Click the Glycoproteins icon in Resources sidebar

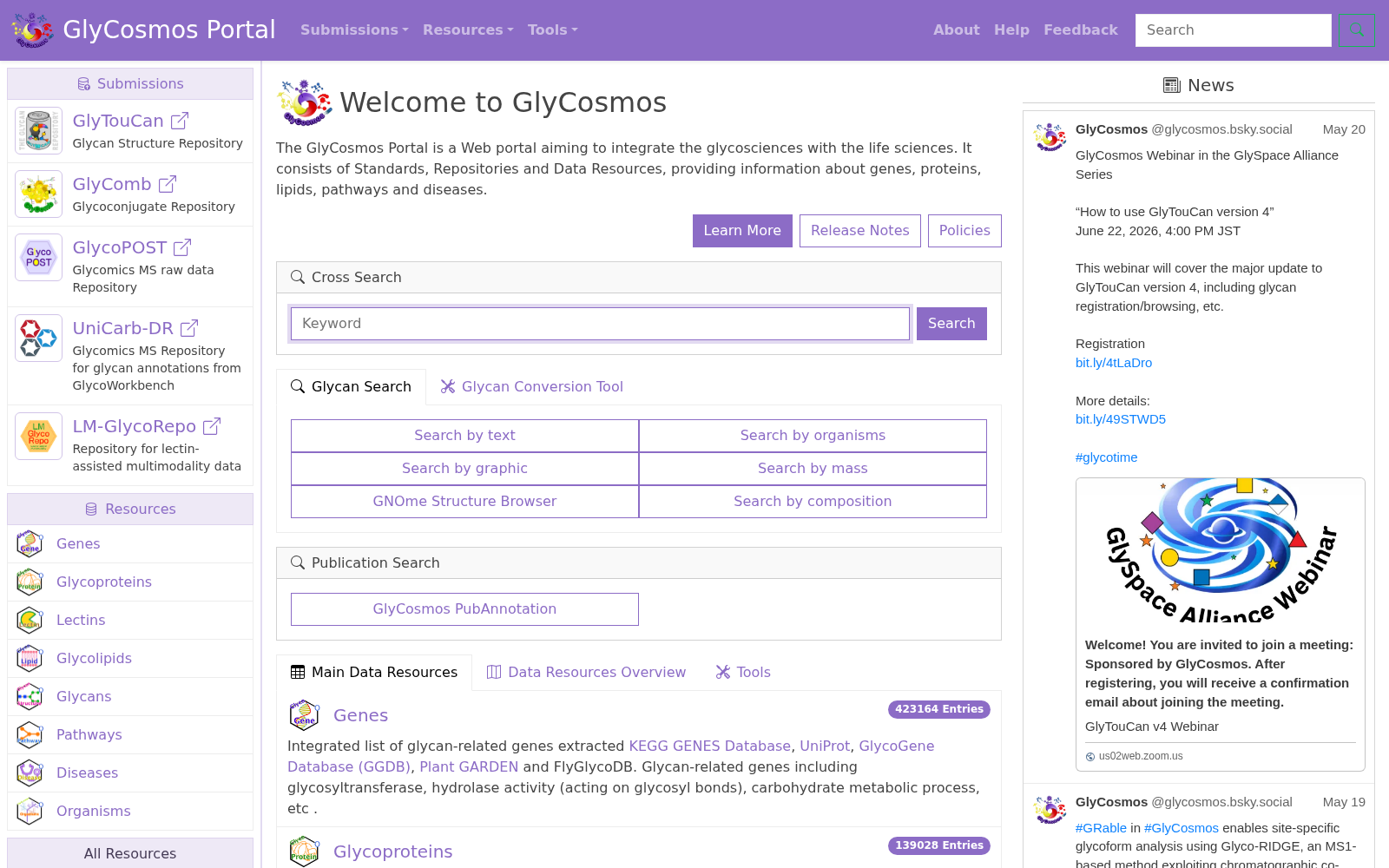[30, 582]
